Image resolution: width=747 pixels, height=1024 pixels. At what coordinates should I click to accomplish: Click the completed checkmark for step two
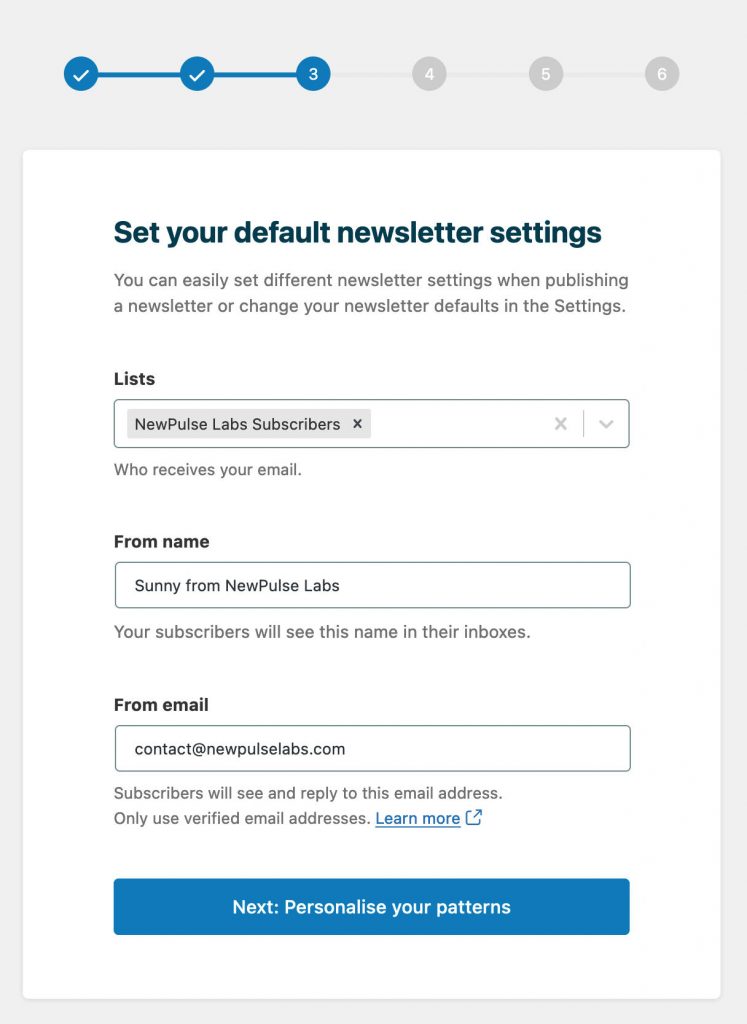click(x=197, y=74)
